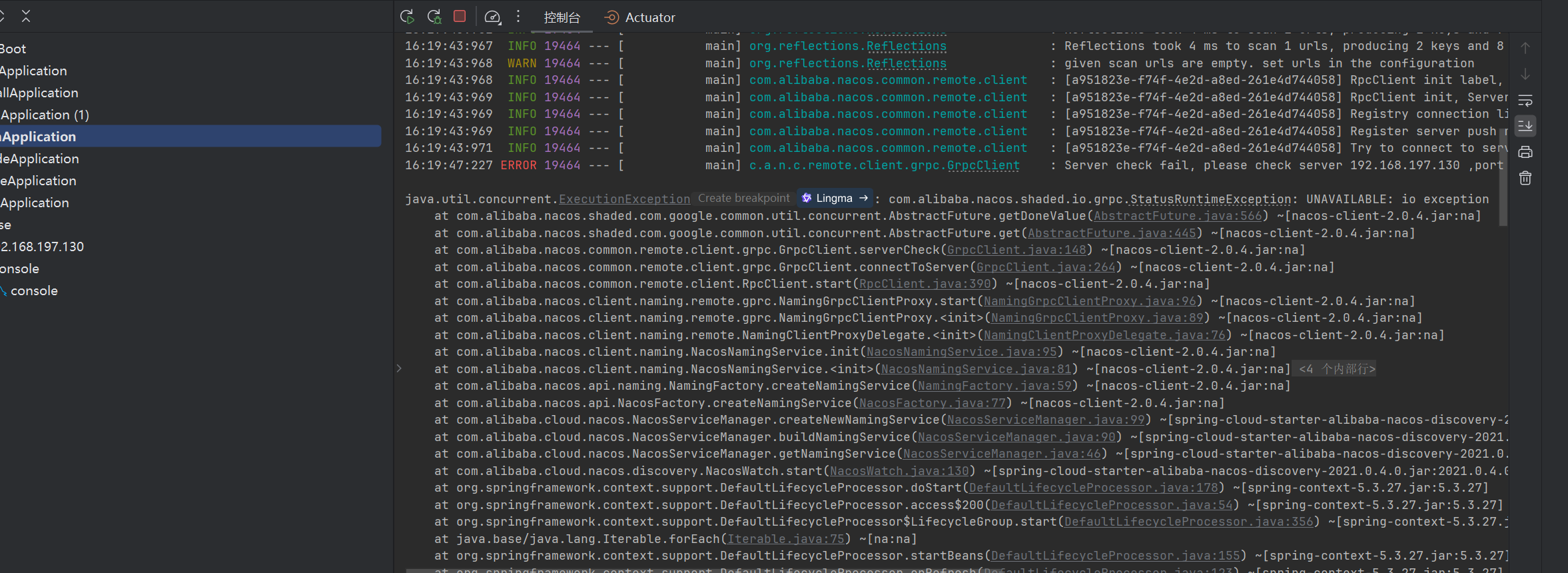This screenshot has height=573, width=1568.
Task: Switch to the Actuator tab
Action: click(639, 18)
